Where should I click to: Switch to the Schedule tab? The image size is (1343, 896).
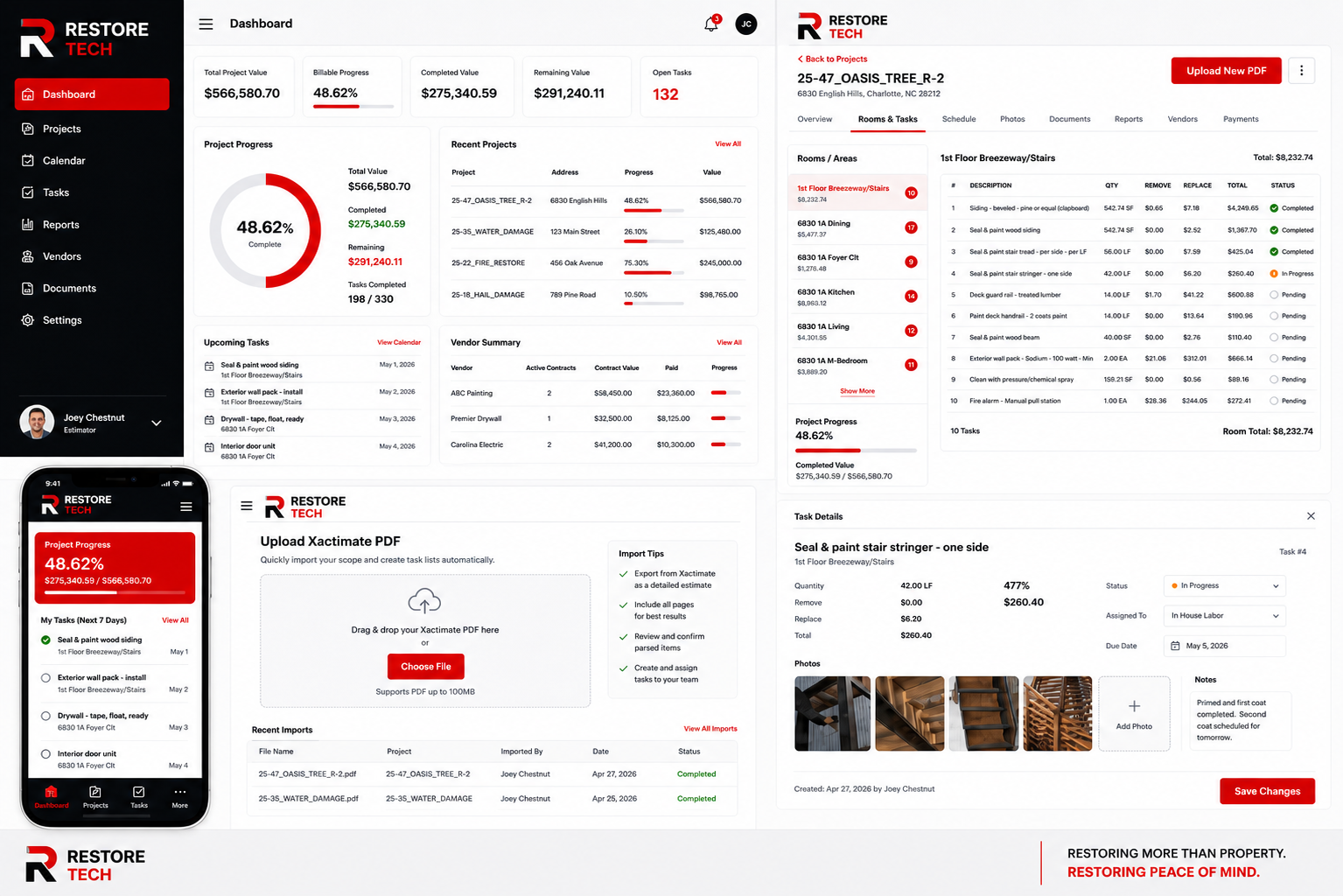pyautogui.click(x=959, y=119)
